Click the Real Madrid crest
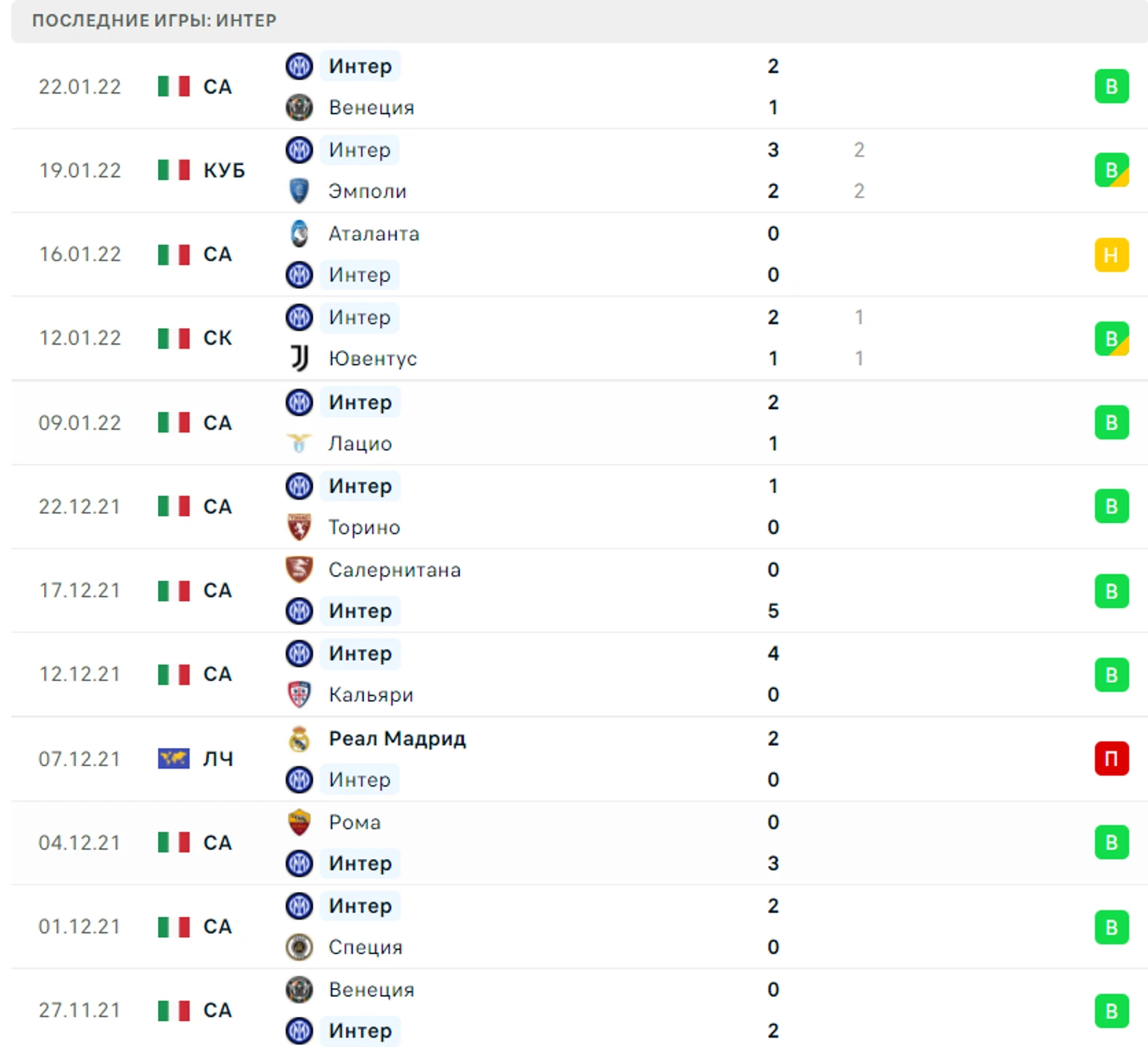Screen dimensions: 1148x1047 [x=299, y=739]
